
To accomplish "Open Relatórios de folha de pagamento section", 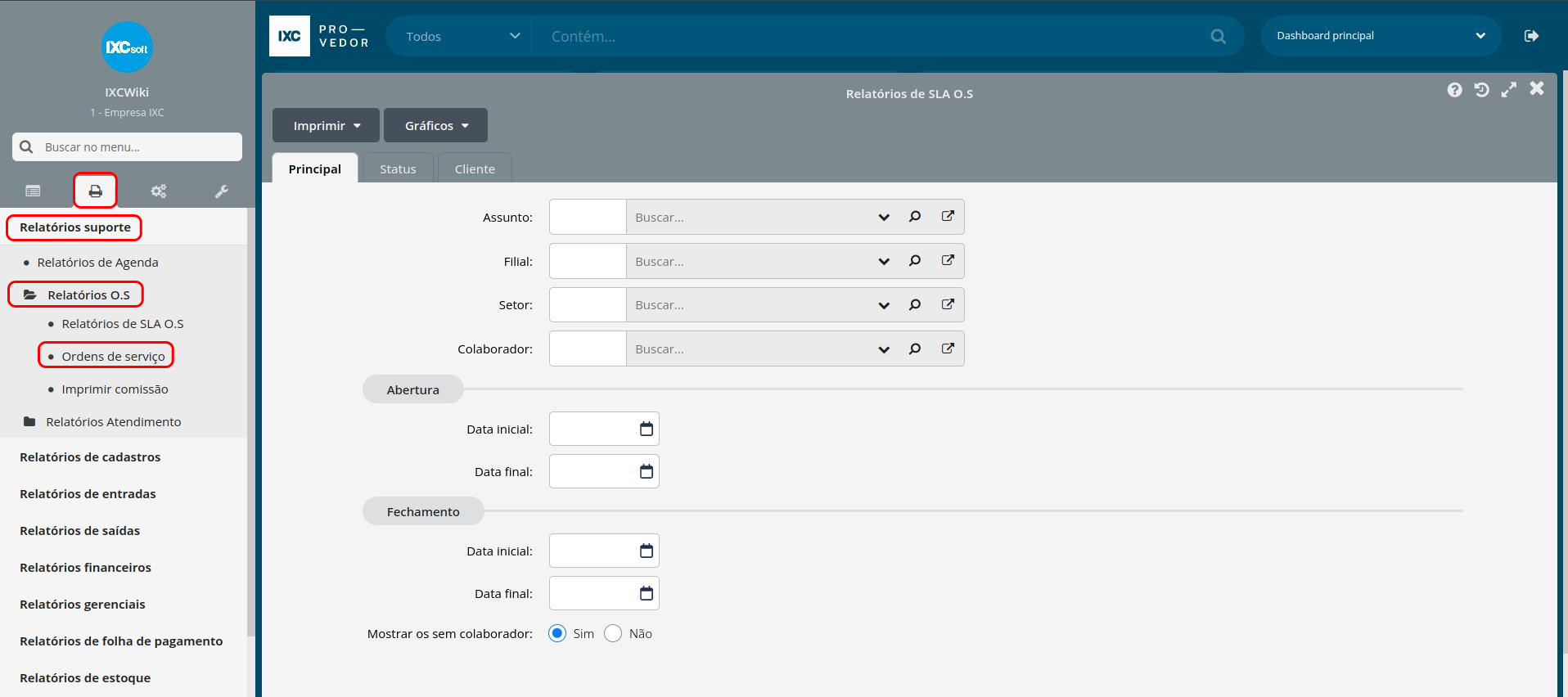I will pos(121,641).
